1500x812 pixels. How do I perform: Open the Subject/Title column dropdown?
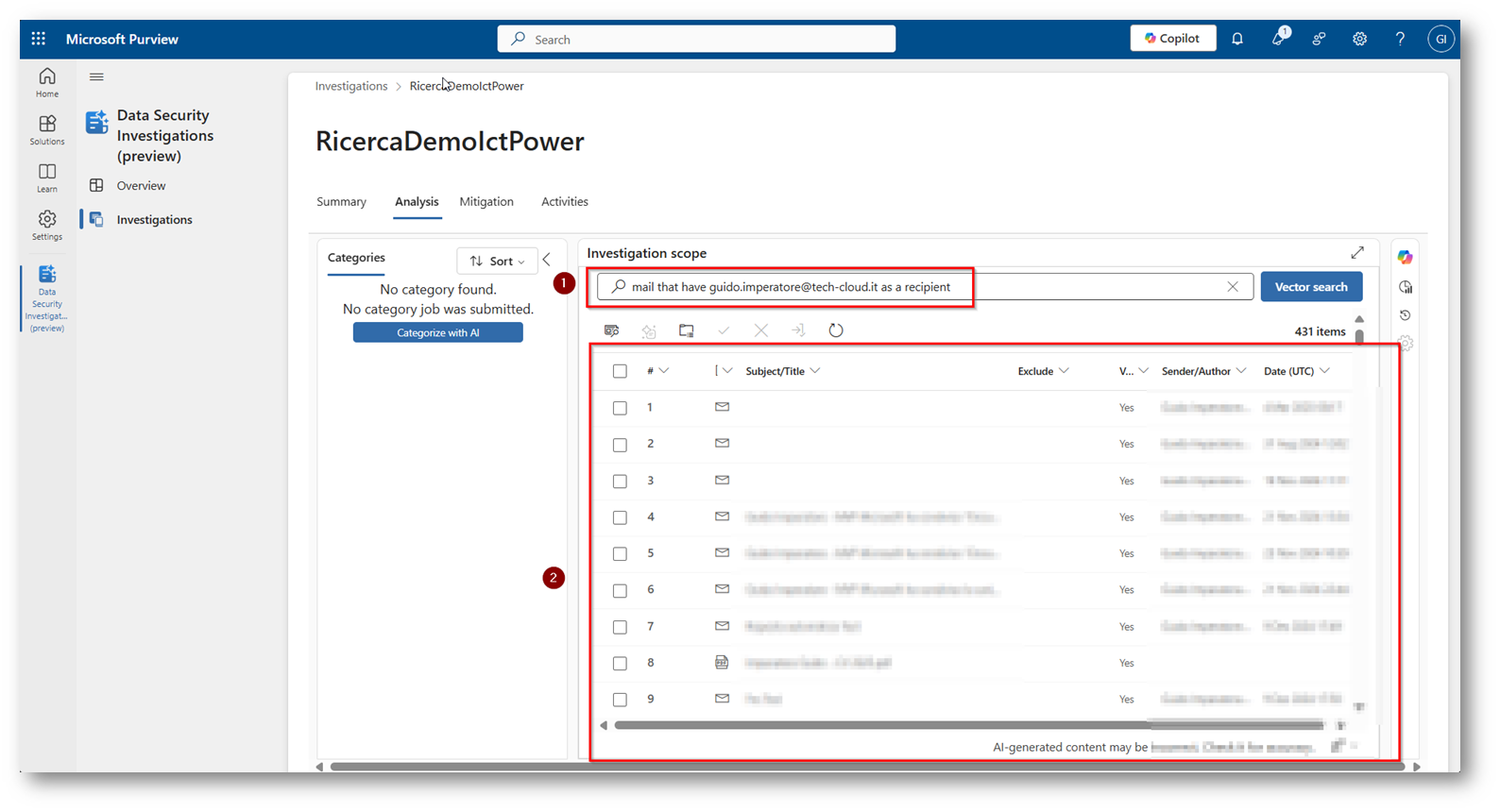(815, 371)
